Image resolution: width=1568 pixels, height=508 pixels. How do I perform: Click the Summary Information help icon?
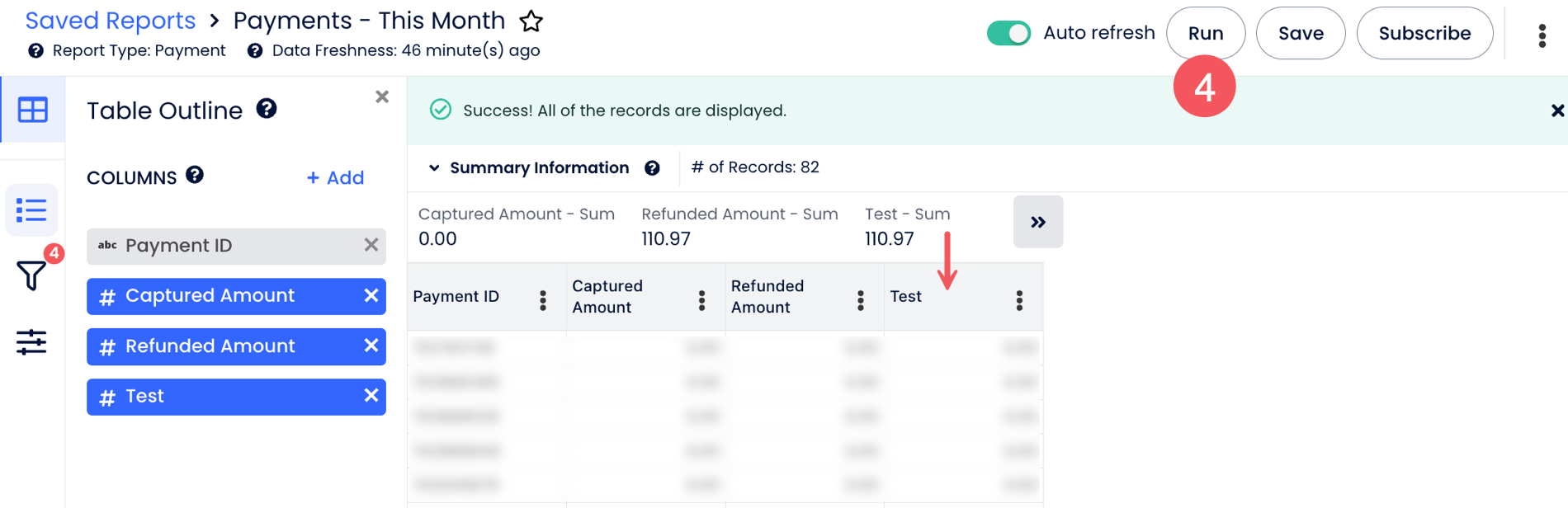(x=652, y=168)
